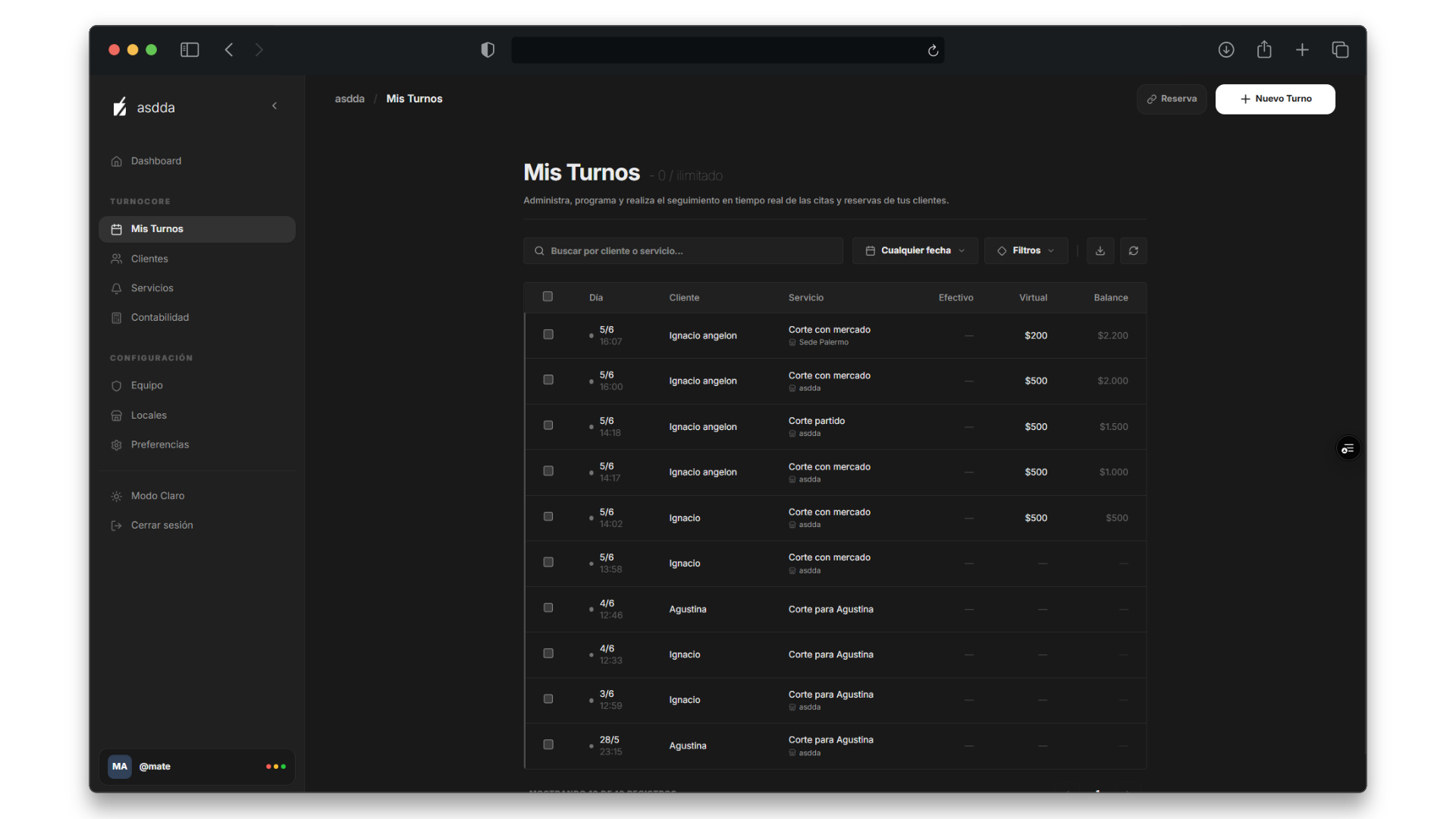Open the three colored dots user menu
This screenshot has height=819, width=1456.
[276, 767]
